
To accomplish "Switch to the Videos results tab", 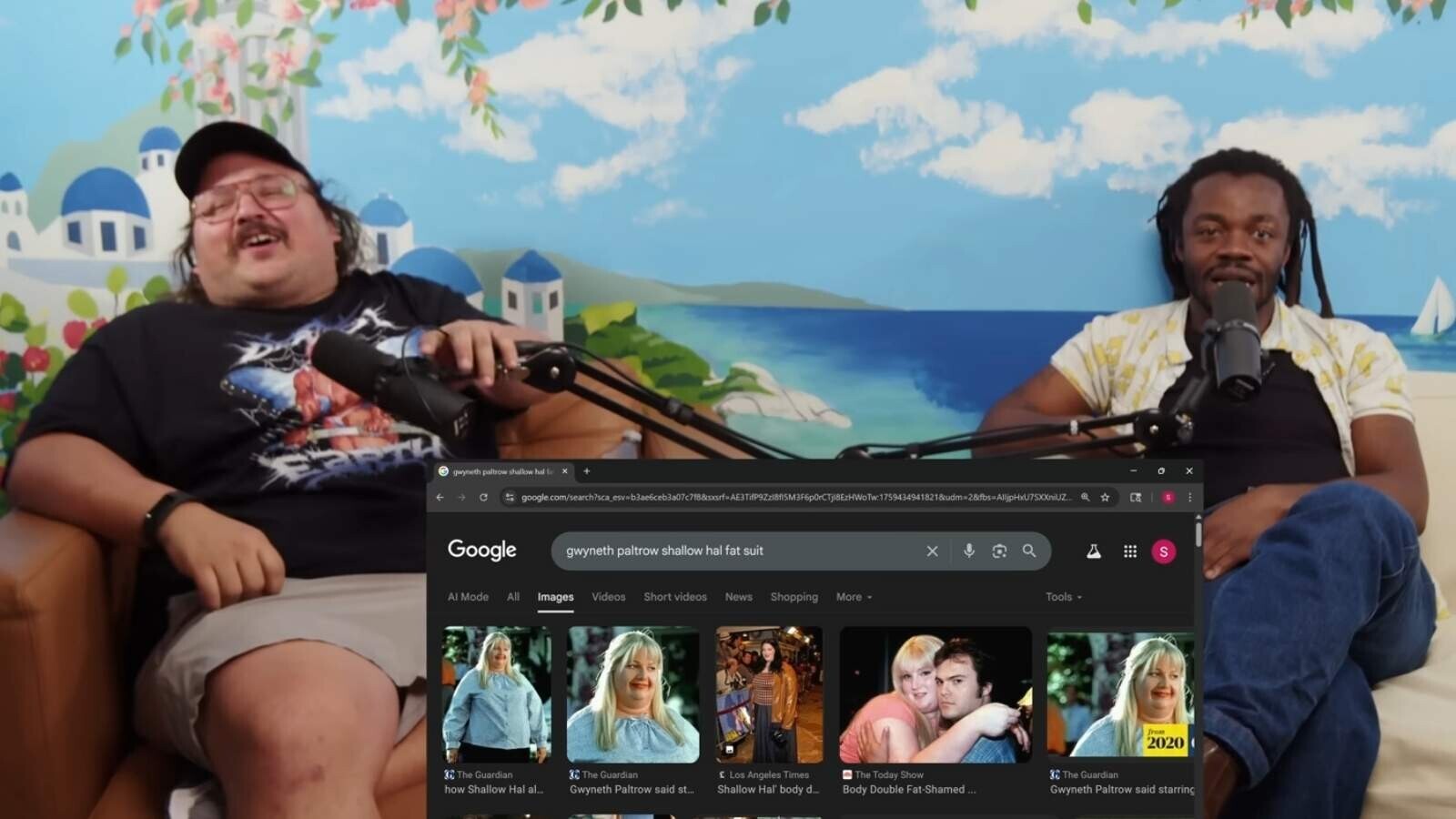I will tap(608, 597).
